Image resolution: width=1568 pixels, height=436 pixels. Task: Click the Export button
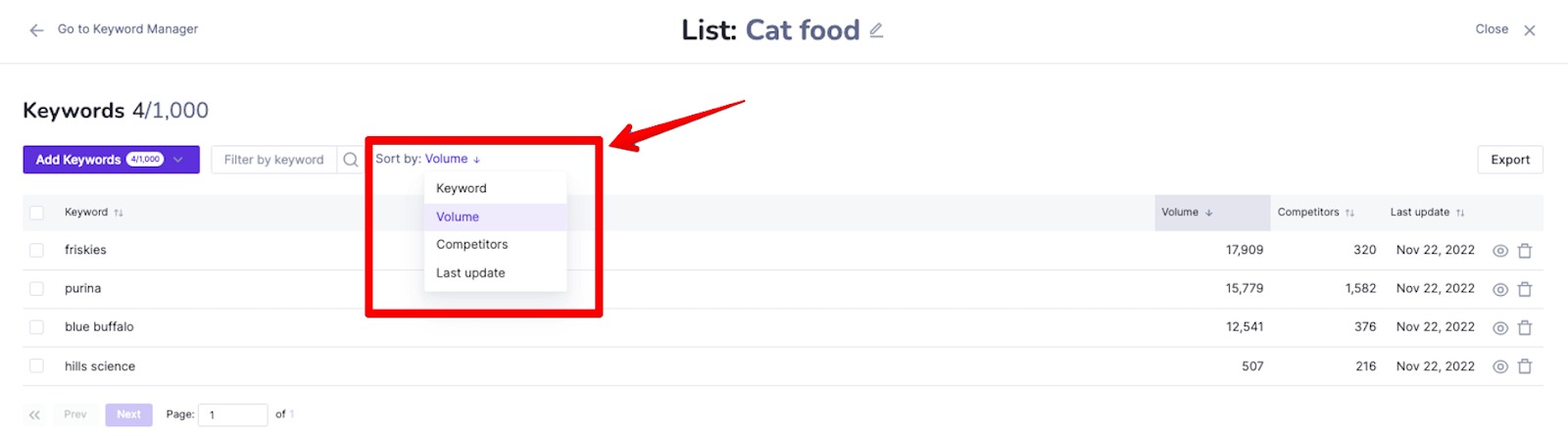(1509, 160)
